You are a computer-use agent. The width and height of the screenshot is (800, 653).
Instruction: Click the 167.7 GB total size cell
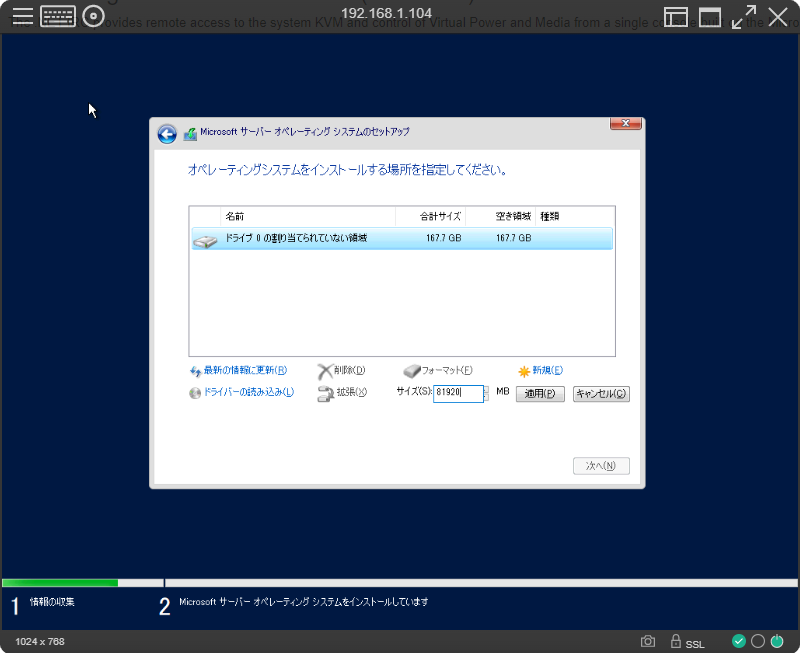[443, 238]
